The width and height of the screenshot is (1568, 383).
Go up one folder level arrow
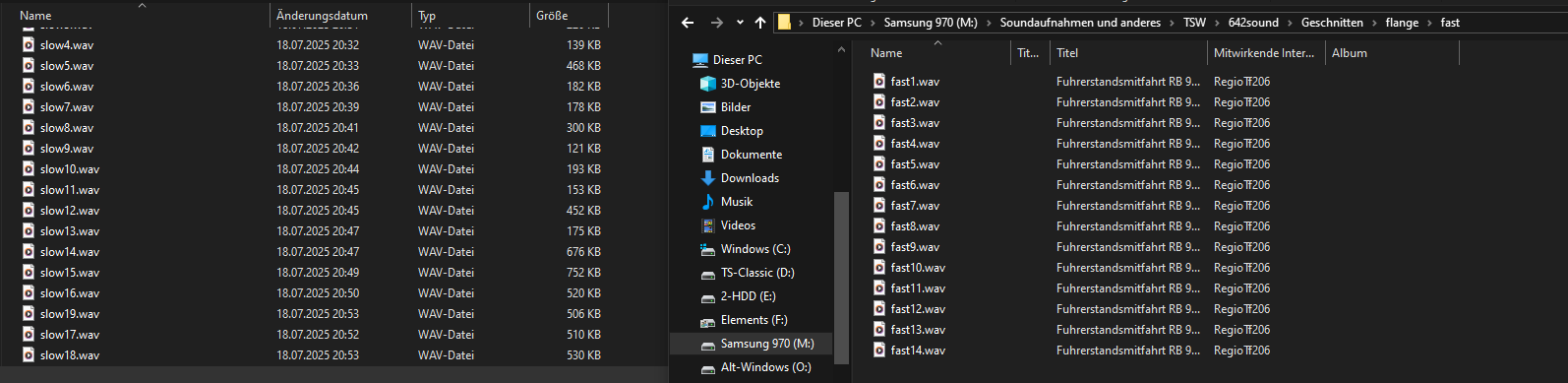click(x=760, y=23)
